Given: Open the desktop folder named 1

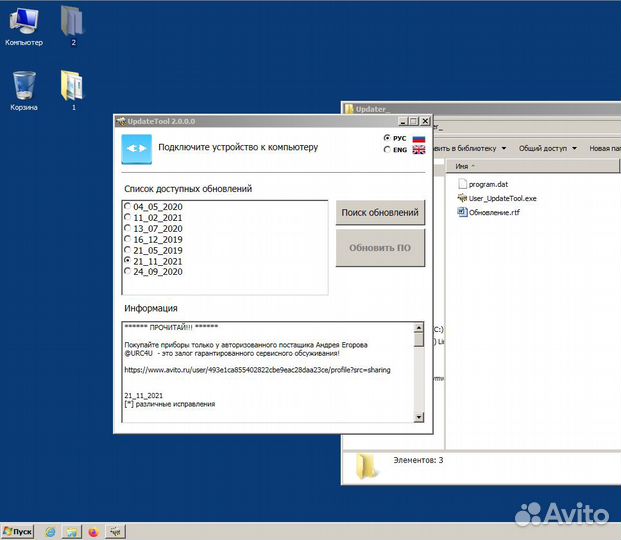Looking at the screenshot, I should click(x=72, y=86).
